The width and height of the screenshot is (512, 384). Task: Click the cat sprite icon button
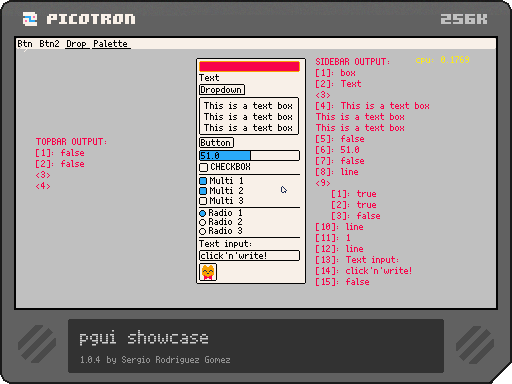coord(208,272)
